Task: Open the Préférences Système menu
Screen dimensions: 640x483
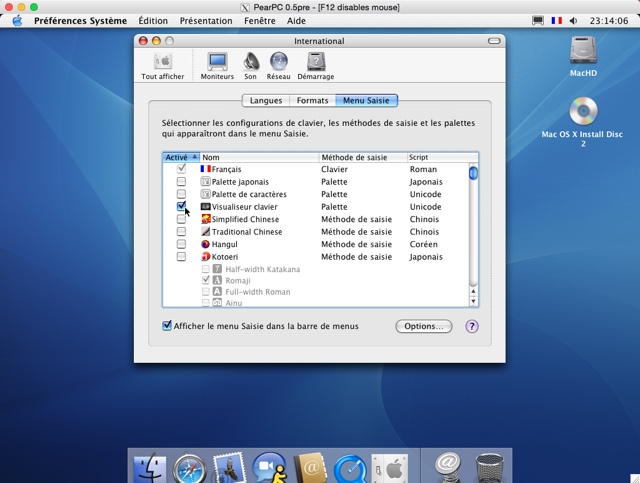Action: click(80, 20)
